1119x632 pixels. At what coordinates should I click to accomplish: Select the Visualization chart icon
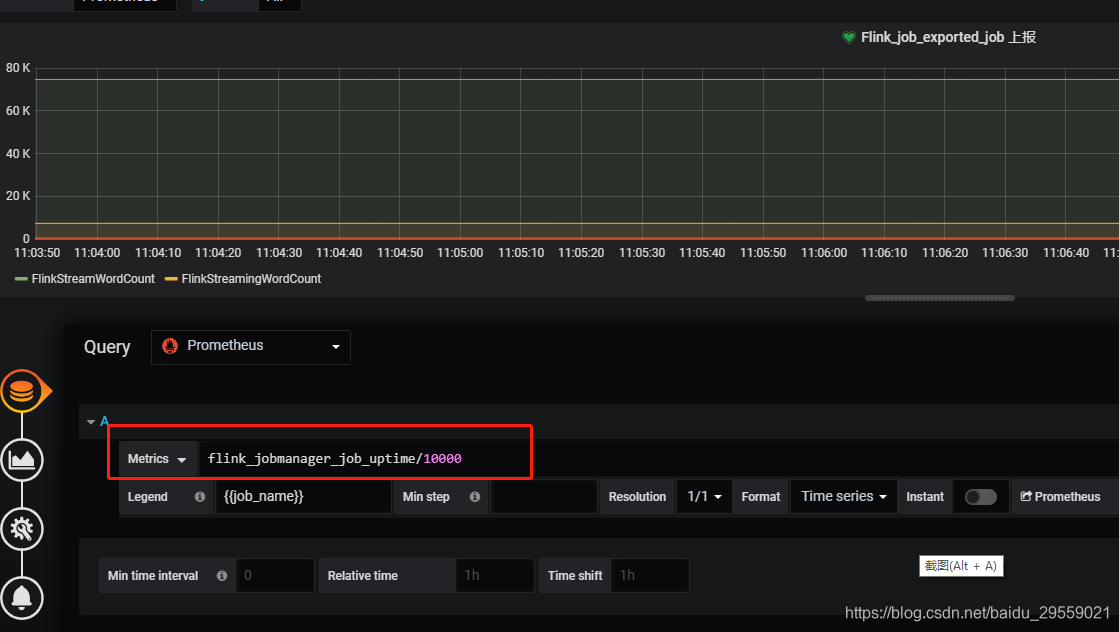click(22, 460)
